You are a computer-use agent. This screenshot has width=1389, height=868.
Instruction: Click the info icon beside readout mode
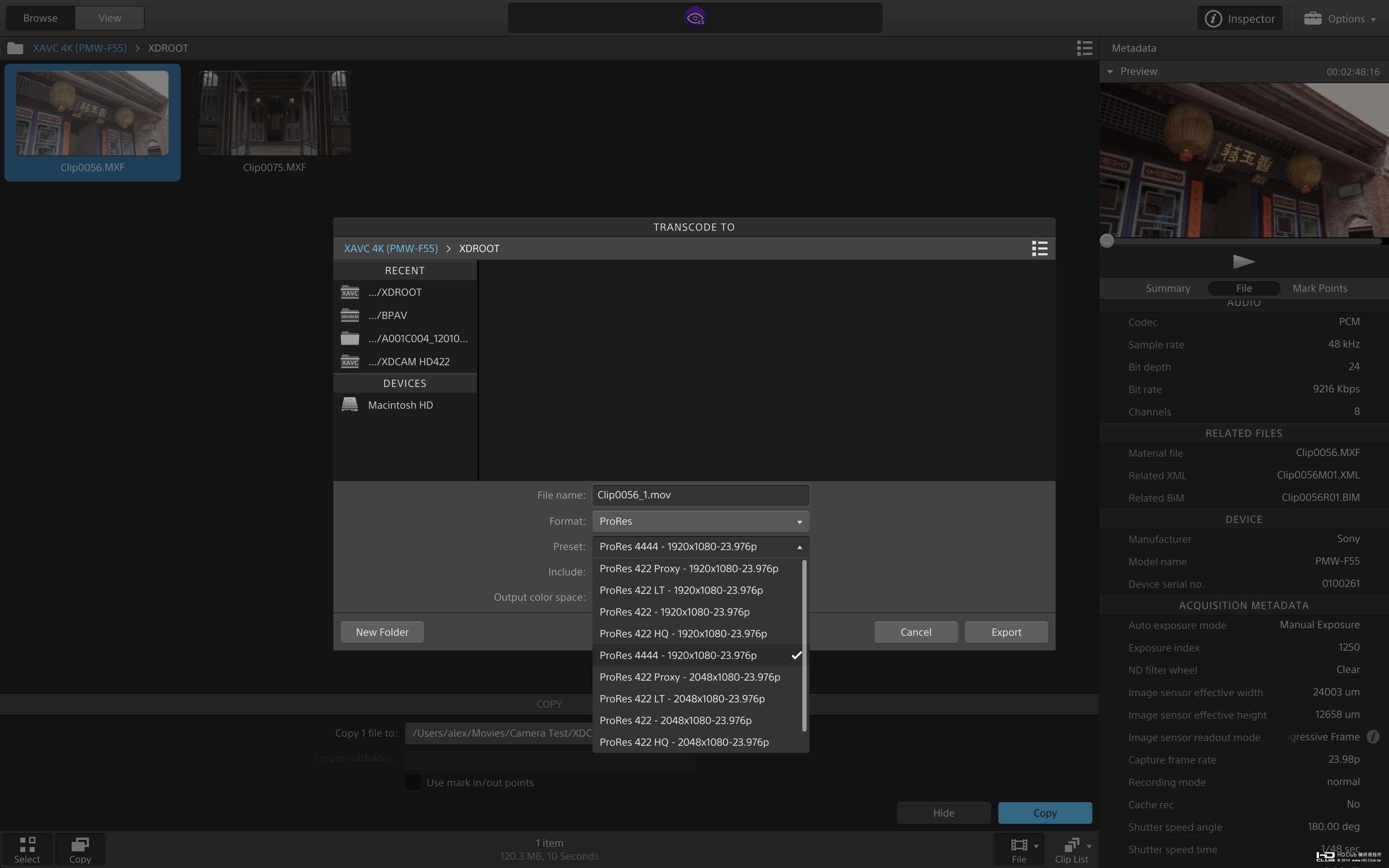(1372, 737)
